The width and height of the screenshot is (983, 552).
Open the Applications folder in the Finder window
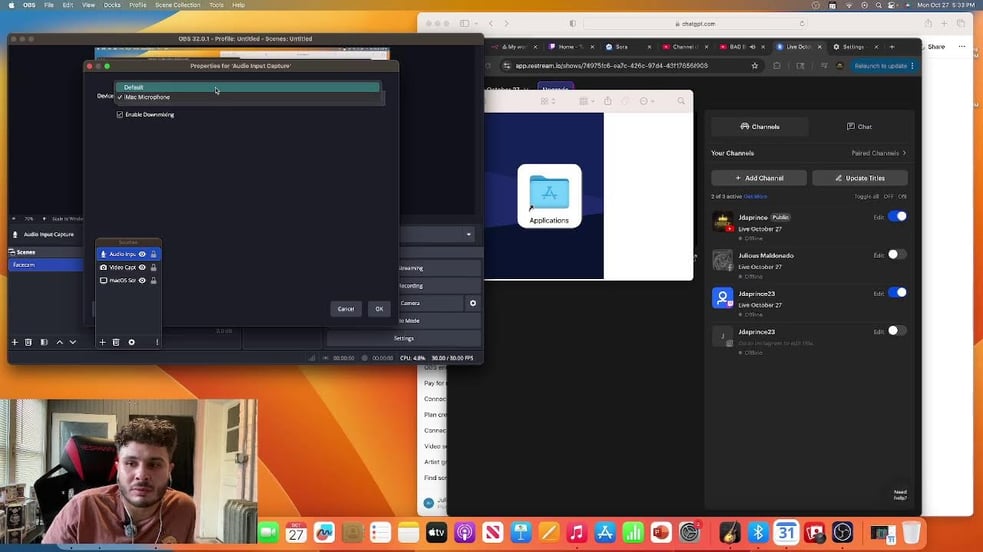point(549,196)
